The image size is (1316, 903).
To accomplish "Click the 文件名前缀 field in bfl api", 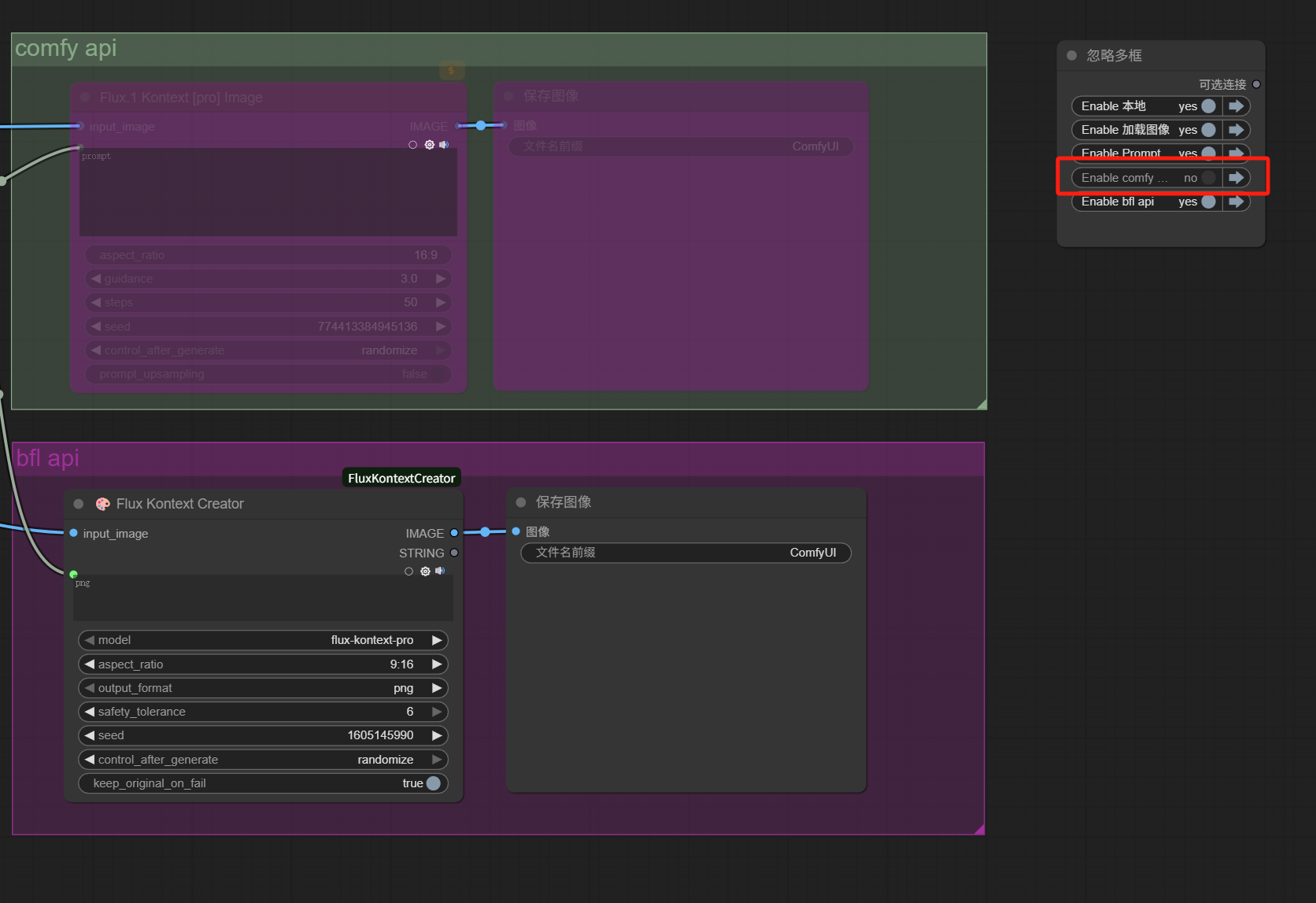I will pyautogui.click(x=686, y=553).
